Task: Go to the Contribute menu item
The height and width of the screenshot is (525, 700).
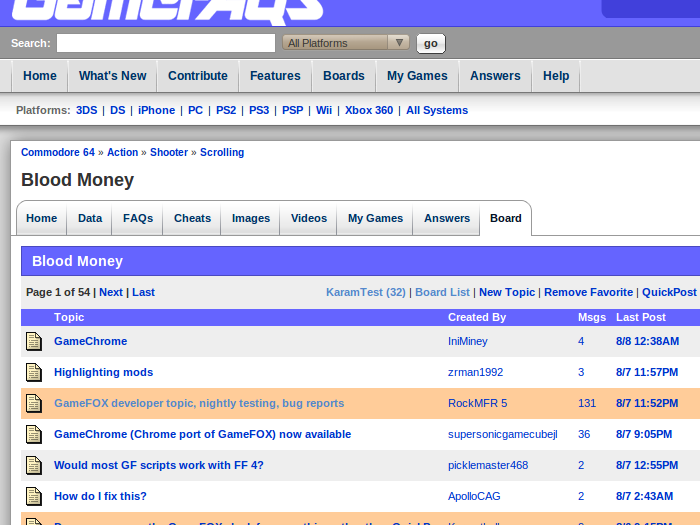Action: 198,76
